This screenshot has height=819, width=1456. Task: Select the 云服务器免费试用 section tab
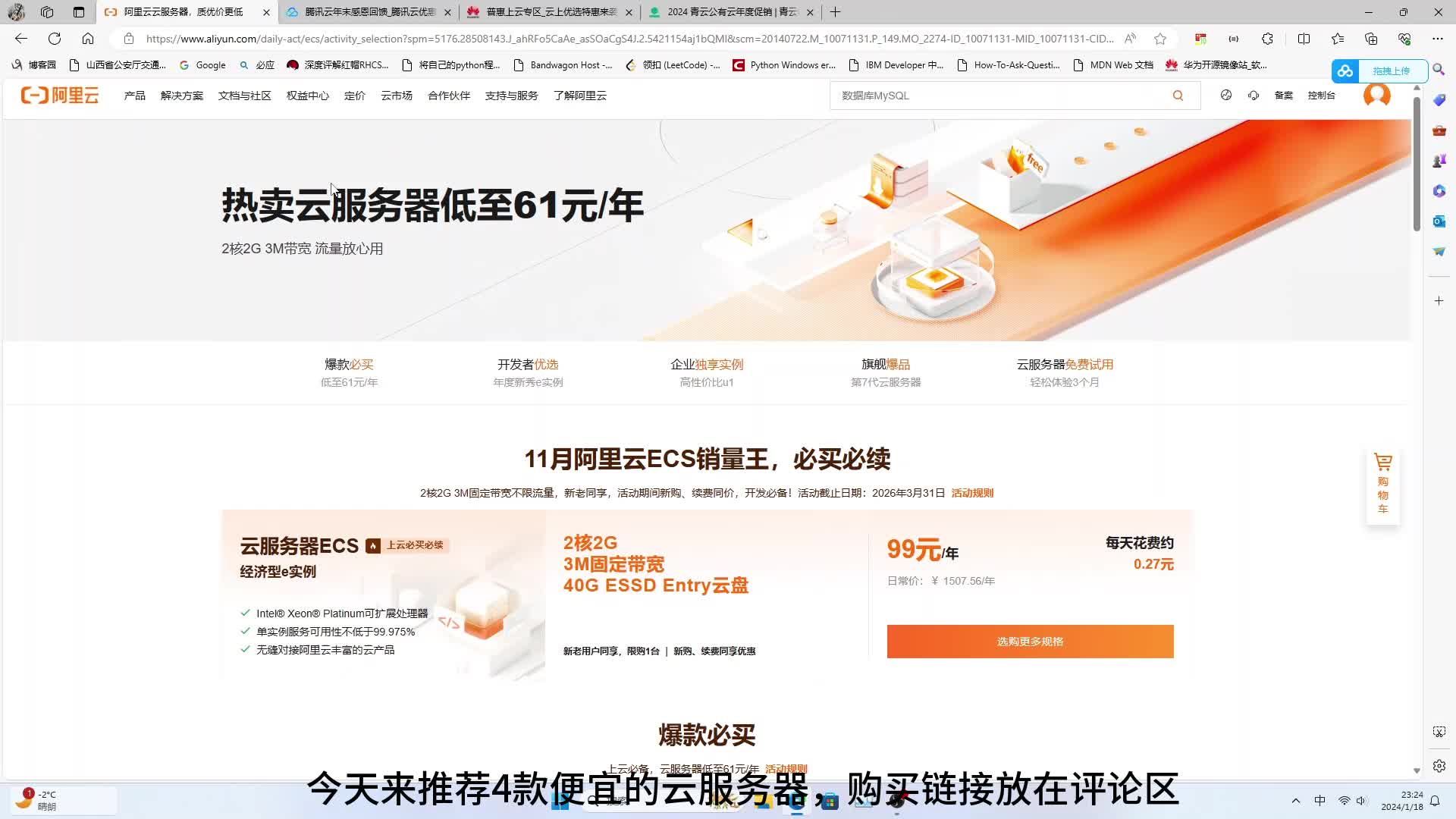(1065, 372)
